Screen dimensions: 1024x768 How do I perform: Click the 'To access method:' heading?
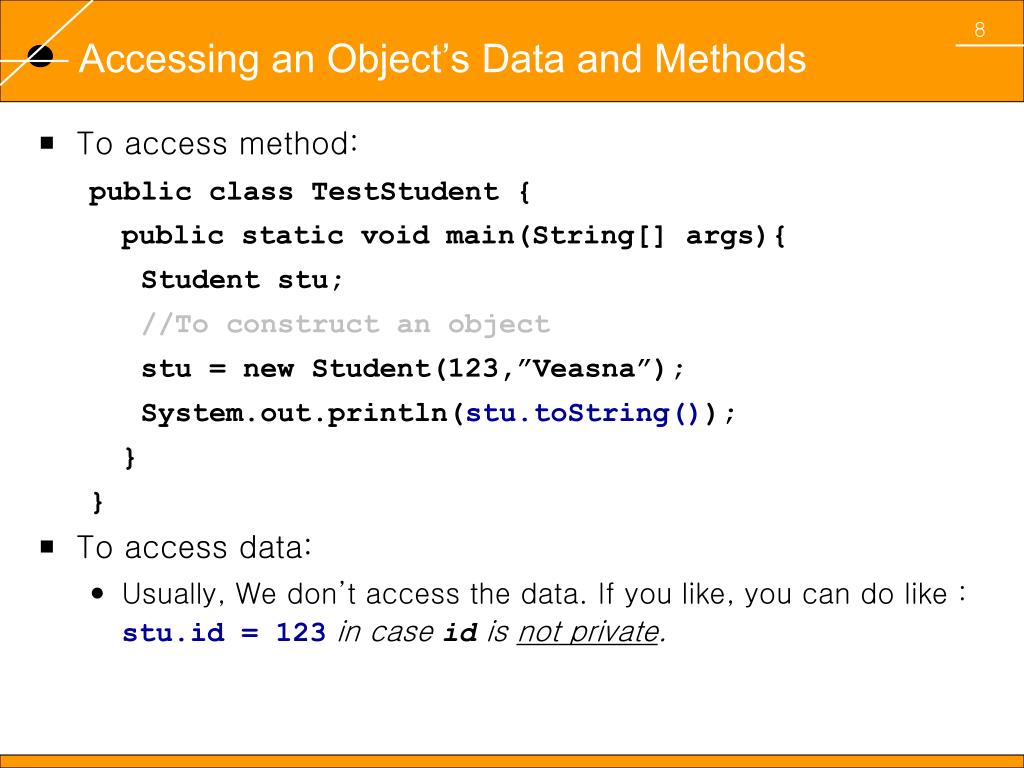tap(217, 144)
